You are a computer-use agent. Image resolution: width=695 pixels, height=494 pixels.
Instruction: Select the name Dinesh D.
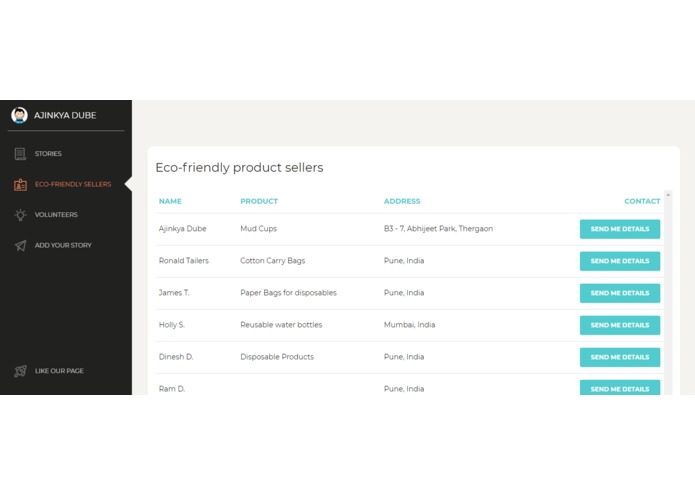pos(176,357)
